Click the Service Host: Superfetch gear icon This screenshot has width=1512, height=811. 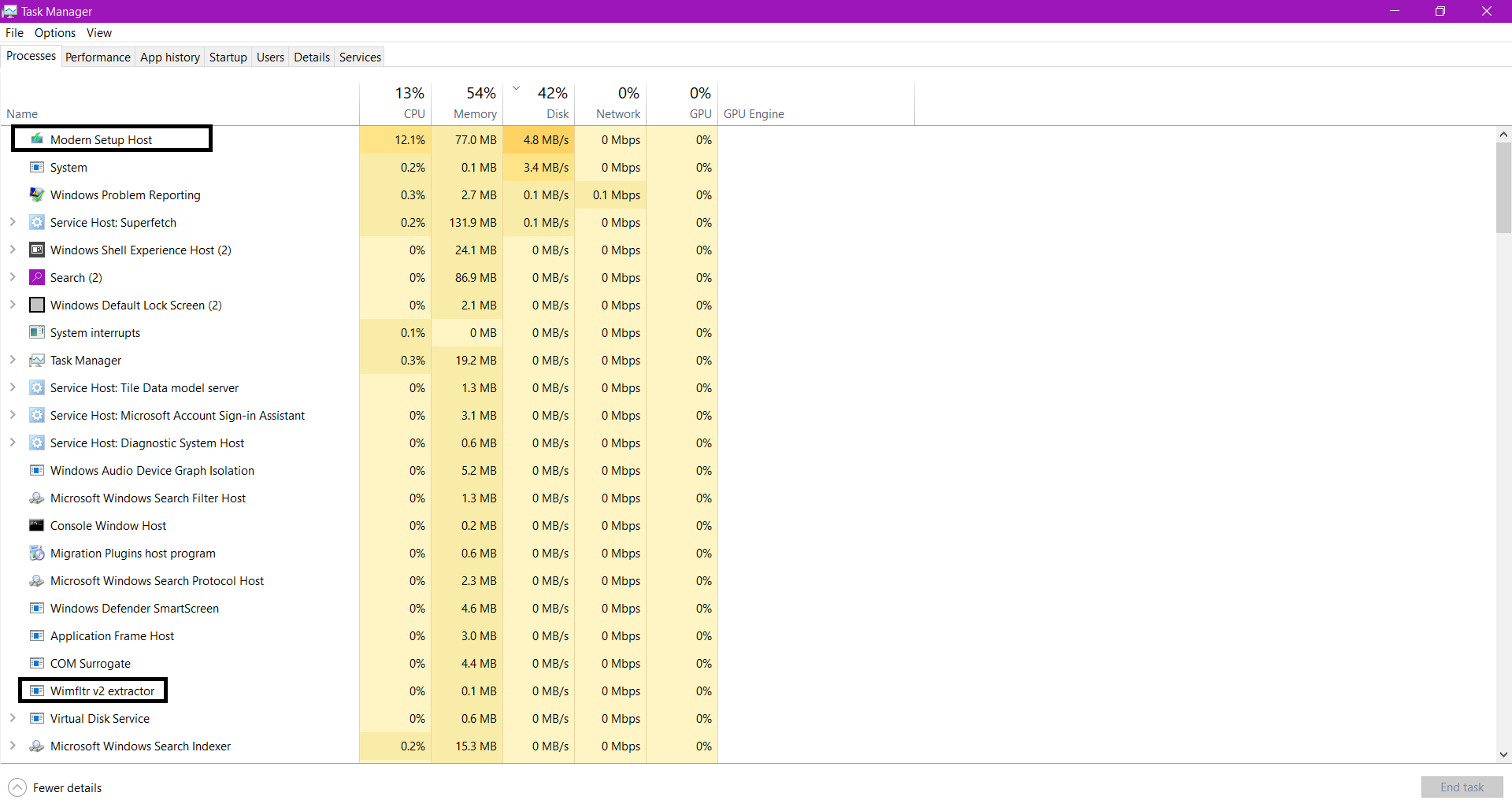pyautogui.click(x=37, y=222)
